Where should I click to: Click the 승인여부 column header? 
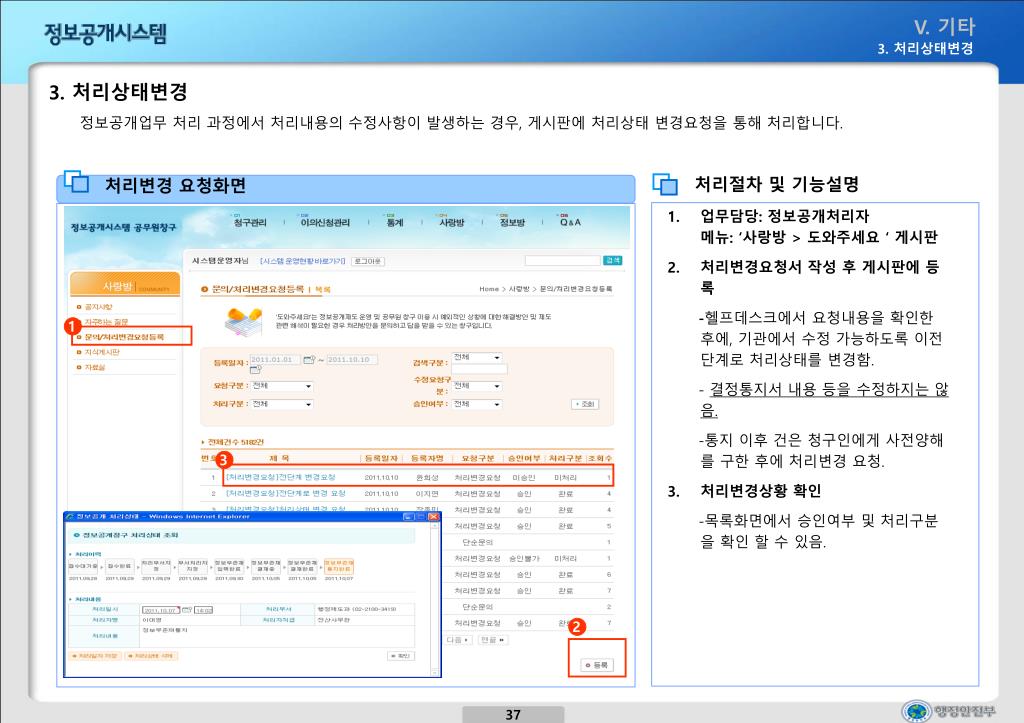tap(524, 458)
